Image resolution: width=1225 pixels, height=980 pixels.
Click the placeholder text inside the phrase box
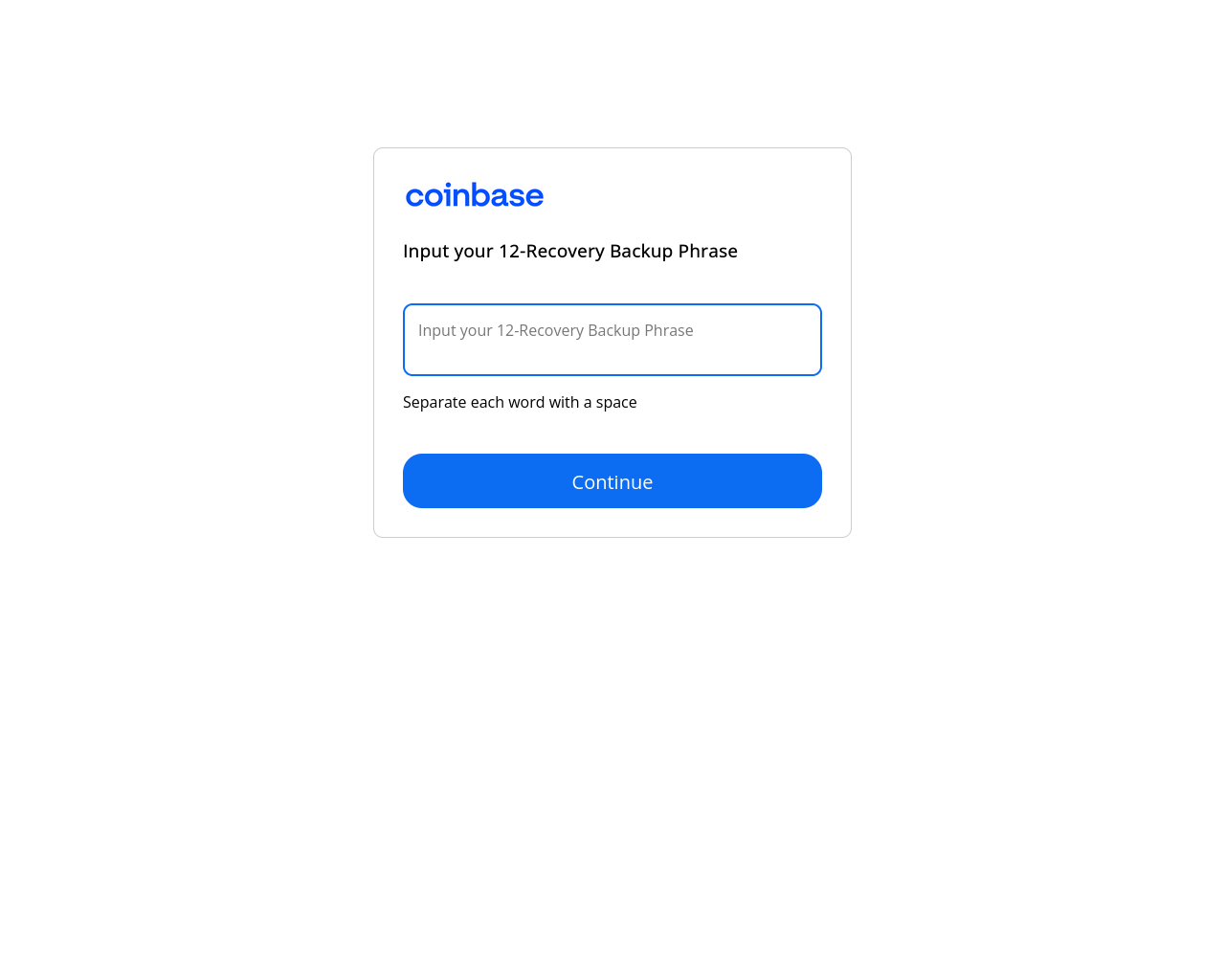[556, 330]
